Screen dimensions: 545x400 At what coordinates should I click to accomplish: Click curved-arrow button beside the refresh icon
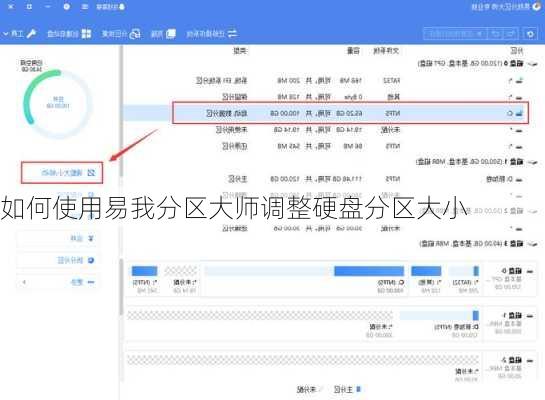click(511, 34)
